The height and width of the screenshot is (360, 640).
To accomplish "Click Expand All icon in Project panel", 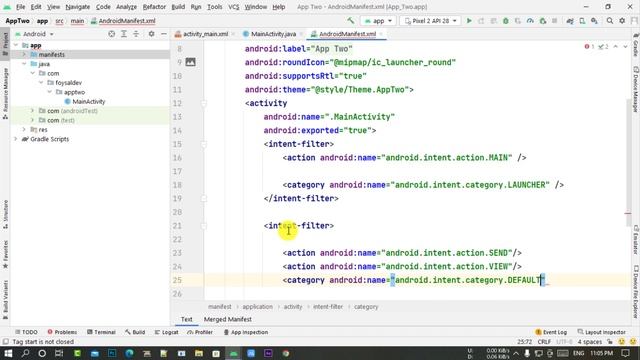I will pyautogui.click(x=124, y=34).
